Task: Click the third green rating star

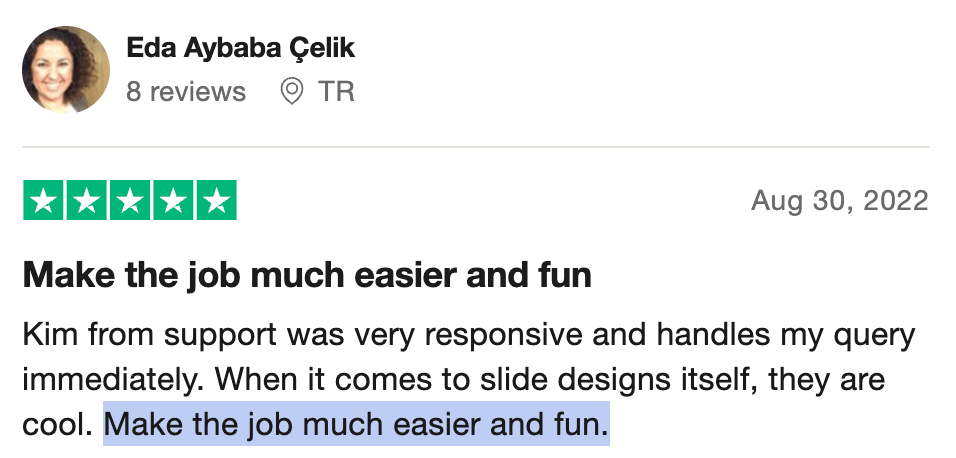Action: (x=130, y=200)
